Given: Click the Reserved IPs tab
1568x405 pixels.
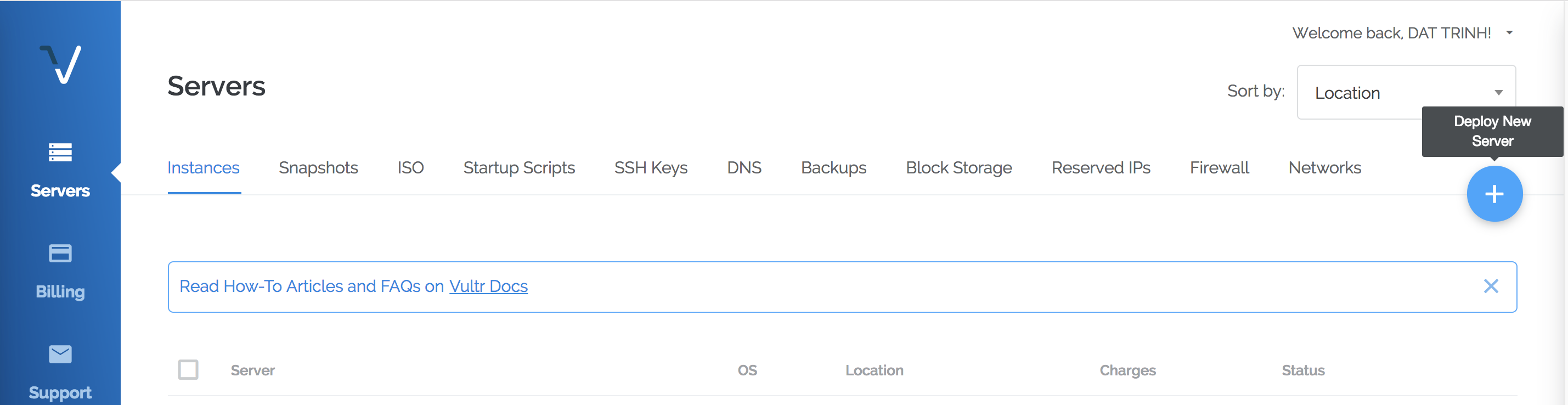Looking at the screenshot, I should pos(1101,168).
